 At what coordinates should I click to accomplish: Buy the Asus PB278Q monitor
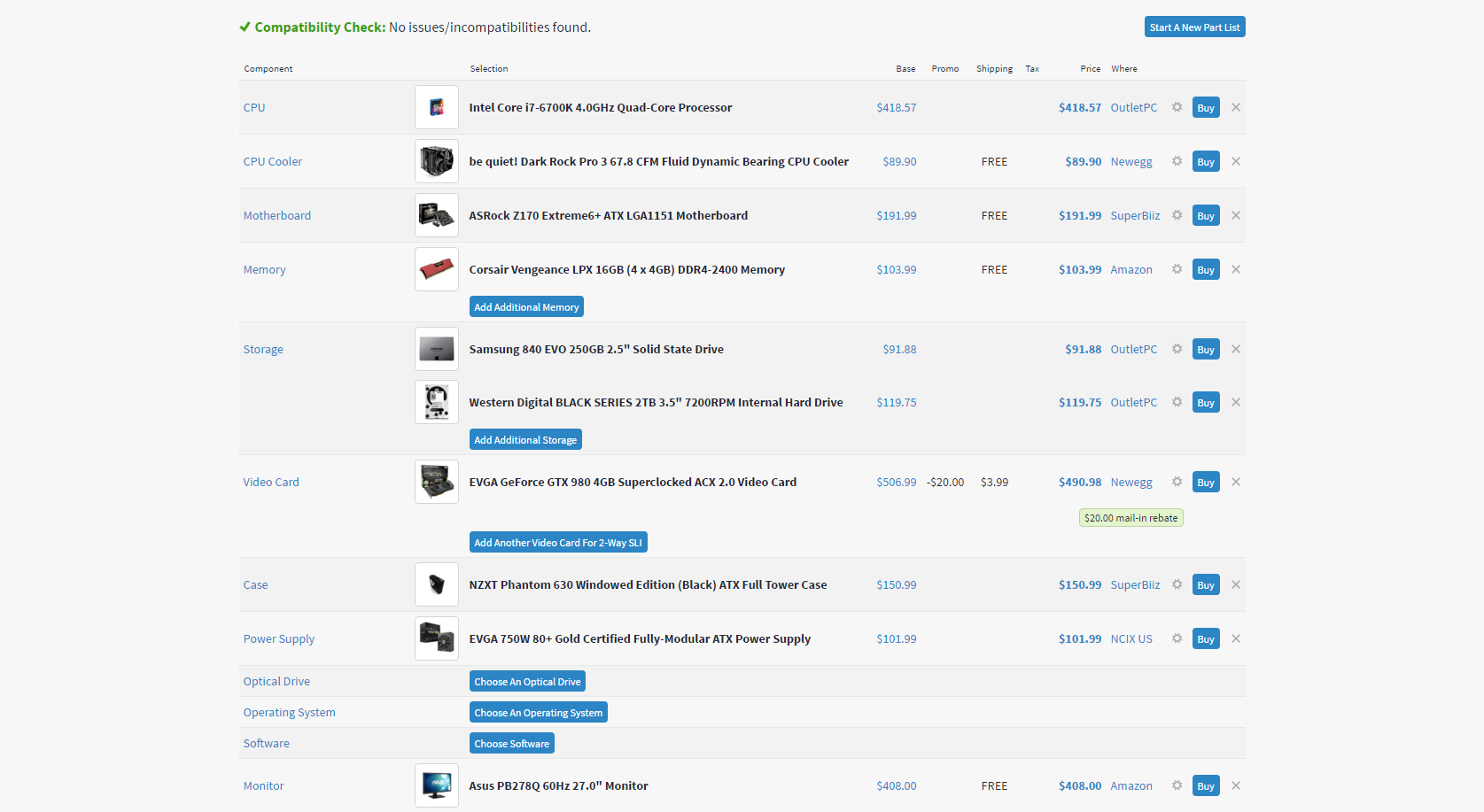click(x=1206, y=785)
